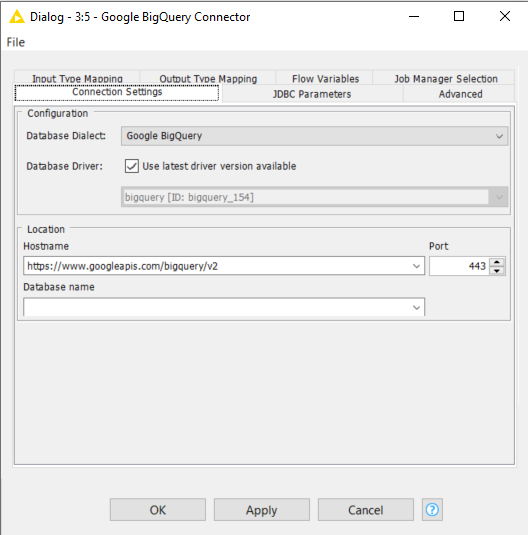Click the blue help question mark icon
528x535 pixels.
pyautogui.click(x=432, y=510)
